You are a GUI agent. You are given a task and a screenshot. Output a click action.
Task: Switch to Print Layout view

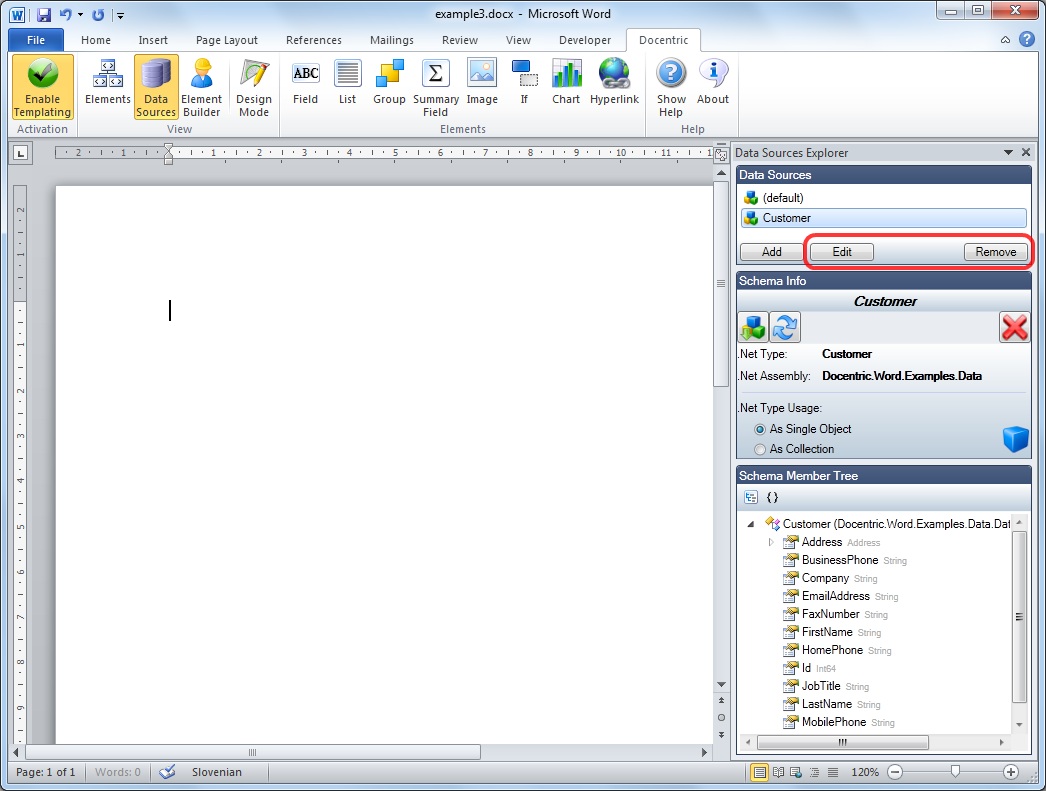[759, 772]
